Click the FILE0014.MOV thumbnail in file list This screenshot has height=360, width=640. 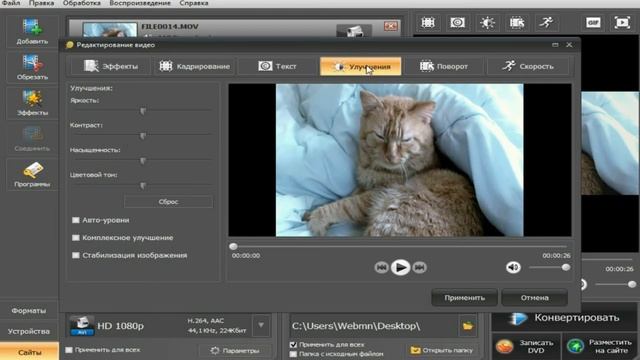pos(110,30)
